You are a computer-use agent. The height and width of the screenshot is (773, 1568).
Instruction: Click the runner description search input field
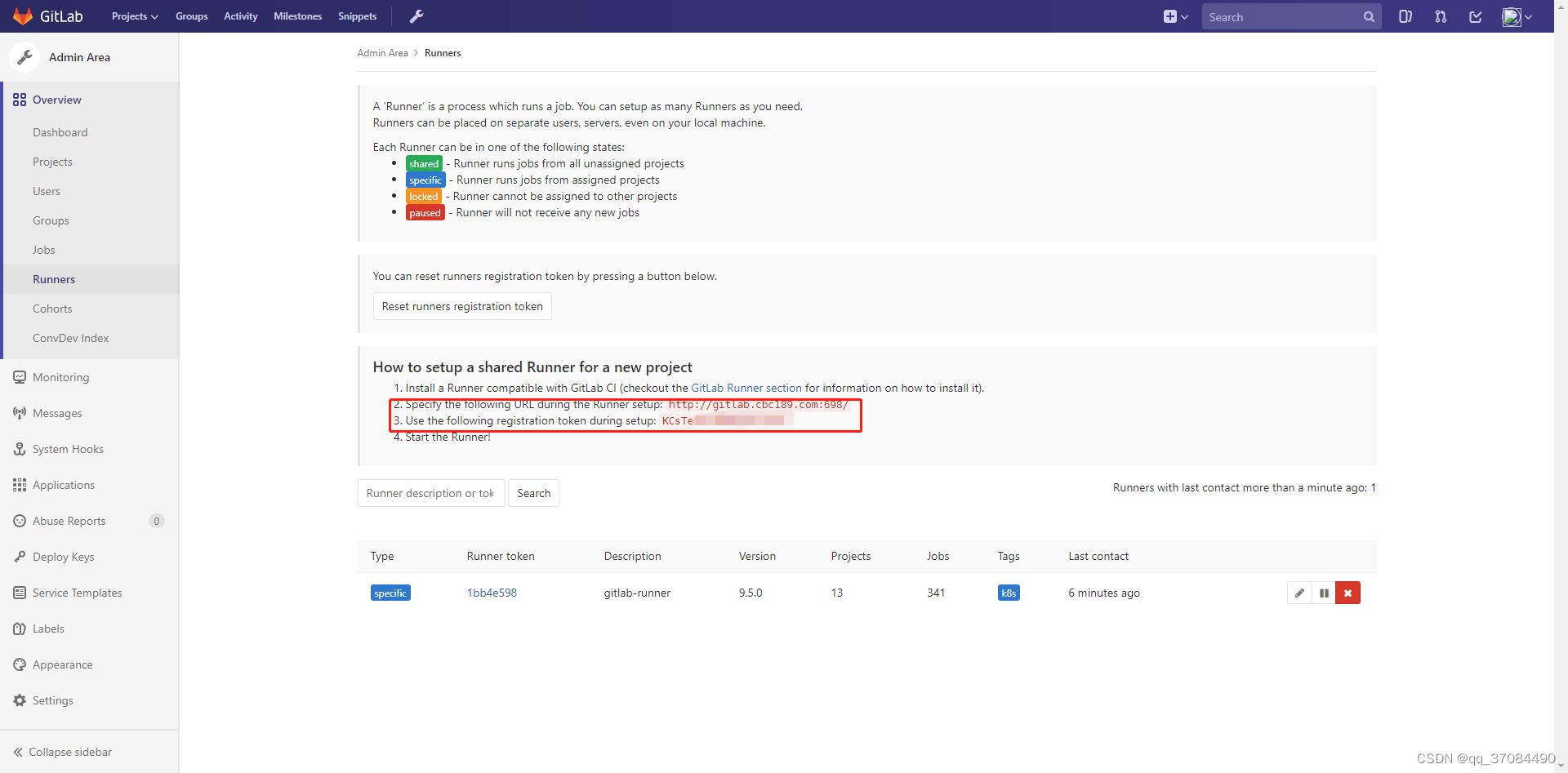(430, 492)
